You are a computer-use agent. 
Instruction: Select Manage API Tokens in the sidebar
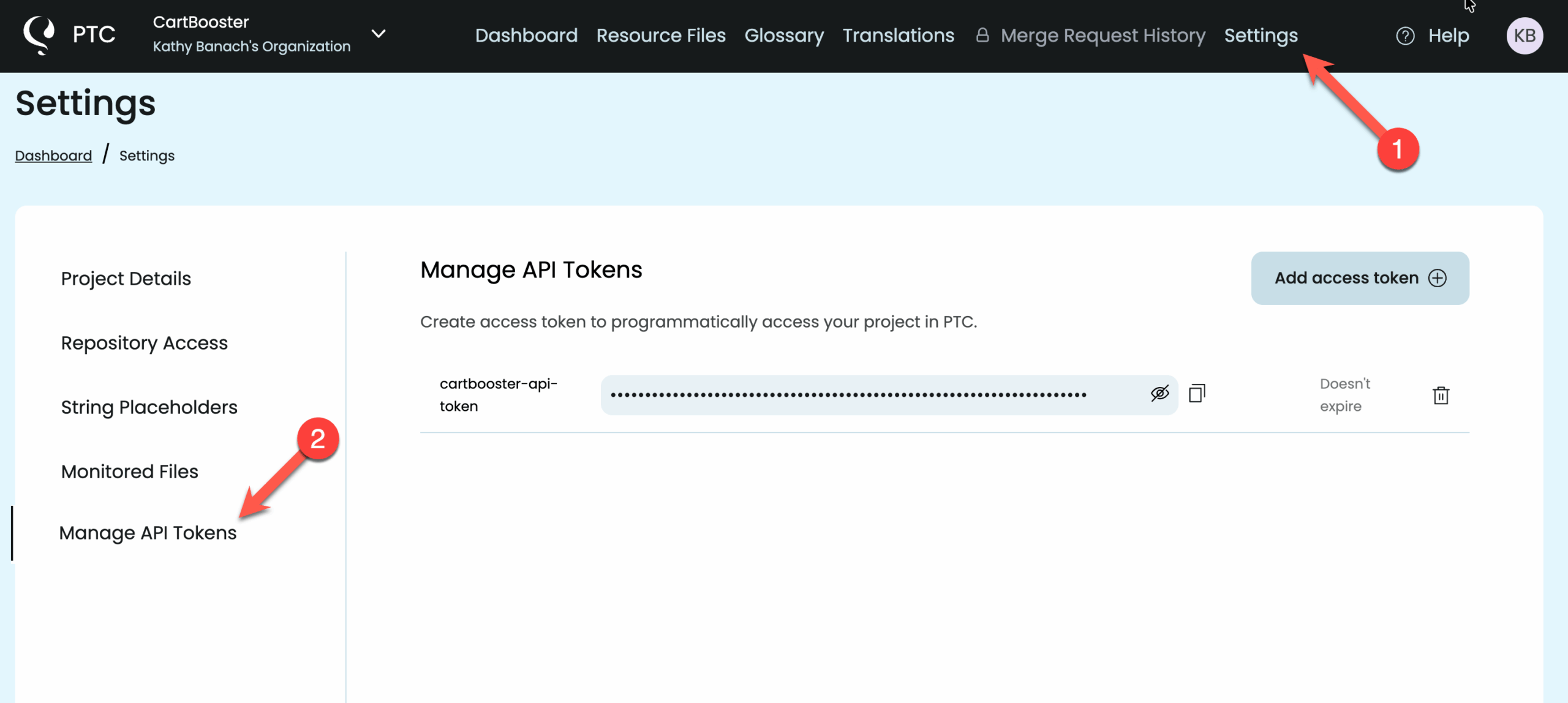[x=148, y=532]
